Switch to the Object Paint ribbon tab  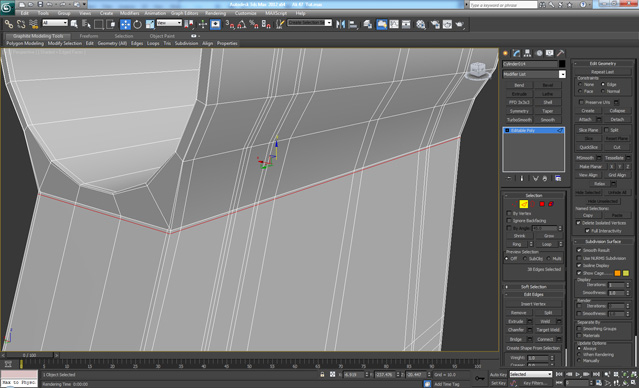tap(162, 36)
